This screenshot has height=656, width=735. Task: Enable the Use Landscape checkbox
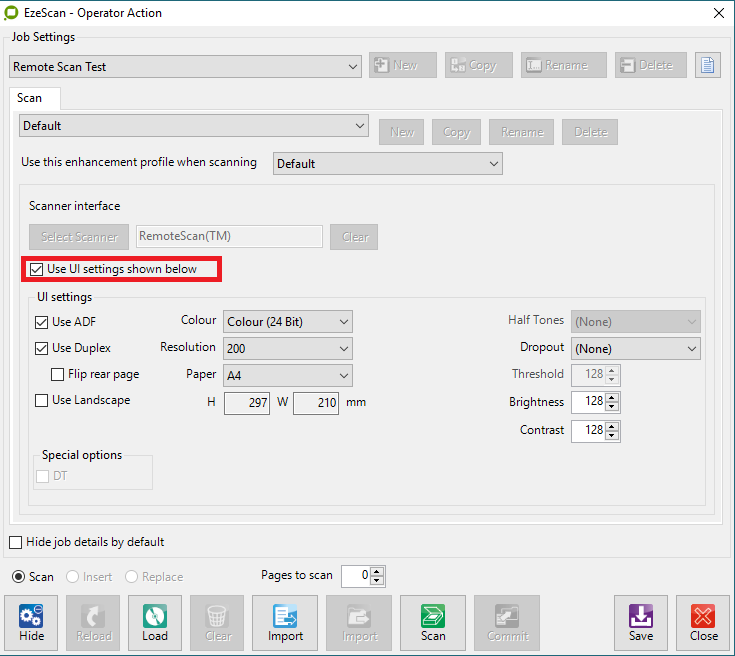[x=42, y=401]
